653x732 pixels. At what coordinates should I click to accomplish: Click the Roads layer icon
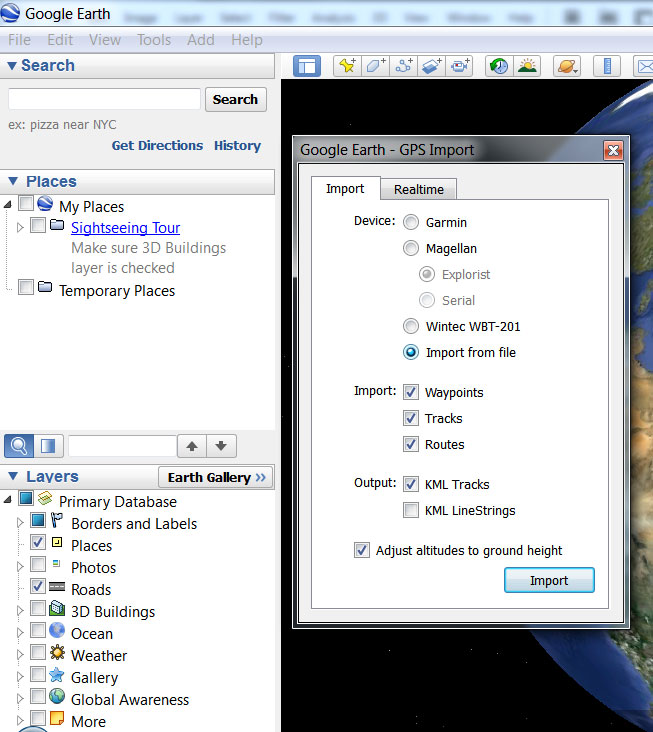pyautogui.click(x=57, y=586)
